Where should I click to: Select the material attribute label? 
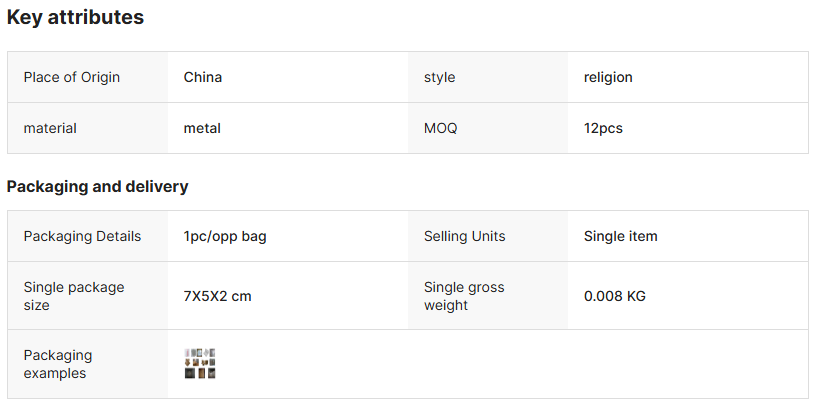(50, 128)
